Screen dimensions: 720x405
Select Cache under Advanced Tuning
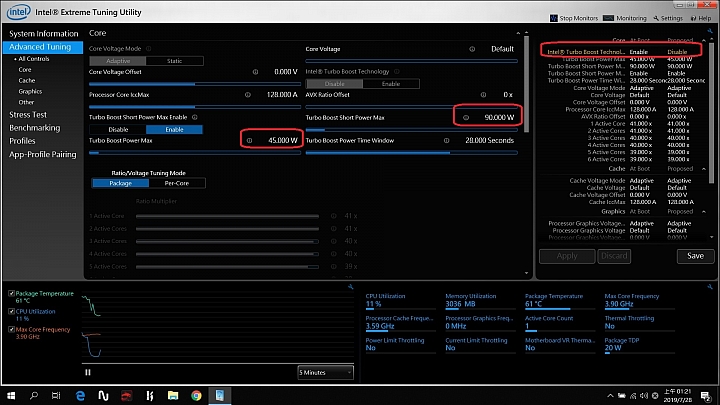pos(27,80)
